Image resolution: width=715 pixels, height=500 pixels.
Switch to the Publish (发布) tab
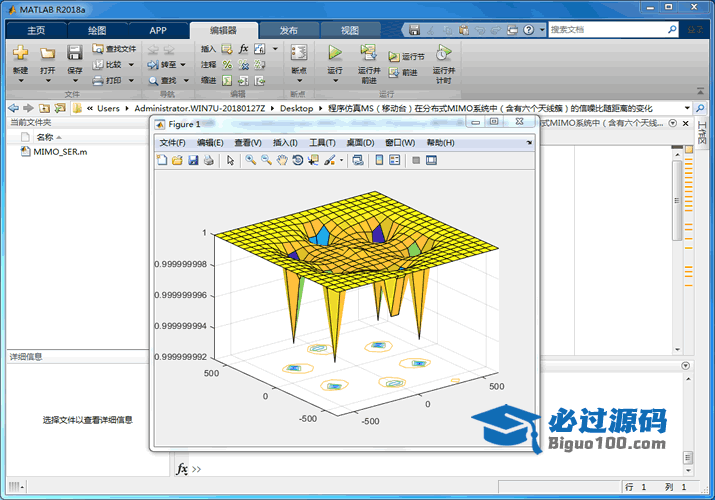[288, 31]
